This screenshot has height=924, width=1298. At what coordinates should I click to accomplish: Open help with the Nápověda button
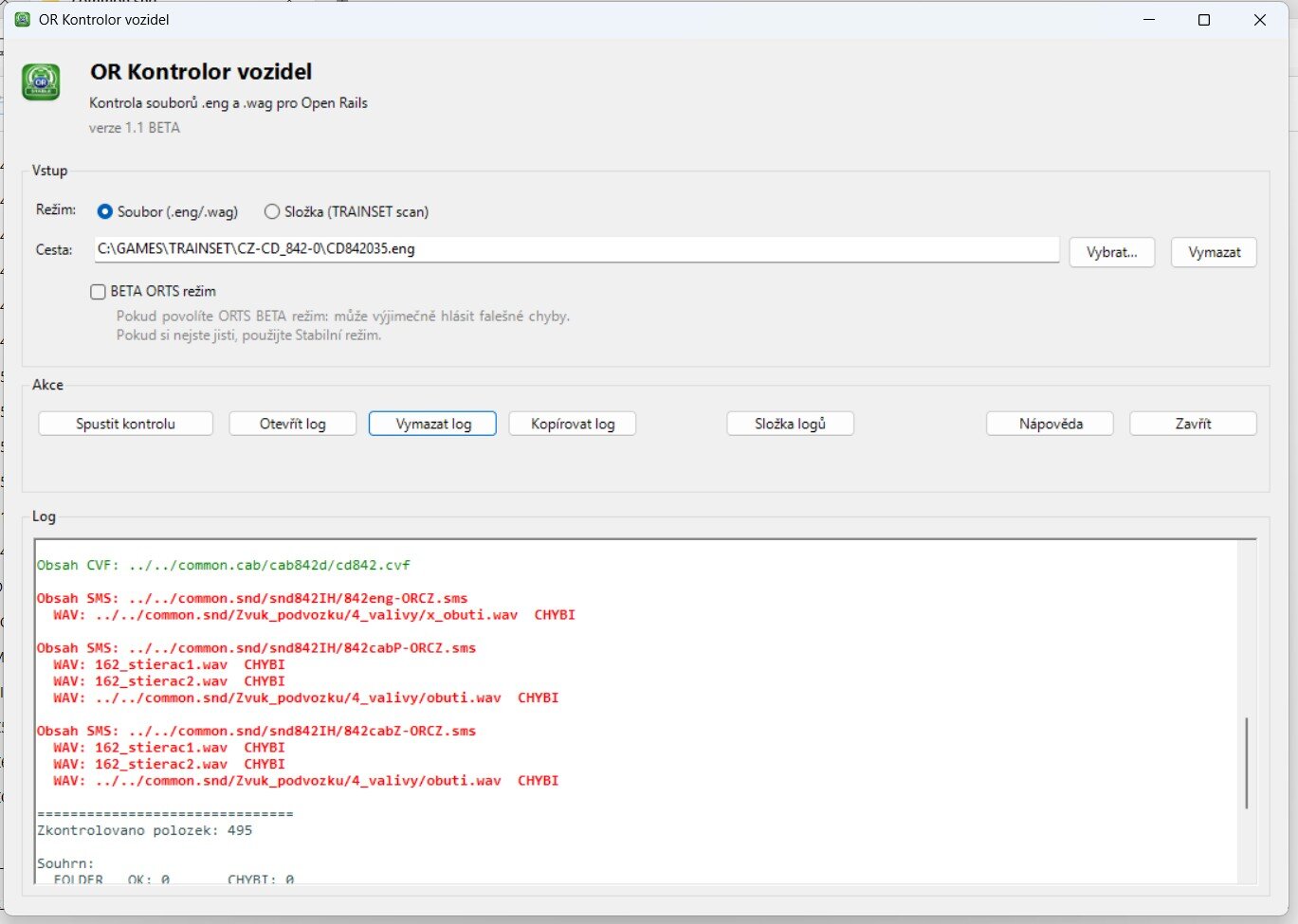tap(1050, 424)
